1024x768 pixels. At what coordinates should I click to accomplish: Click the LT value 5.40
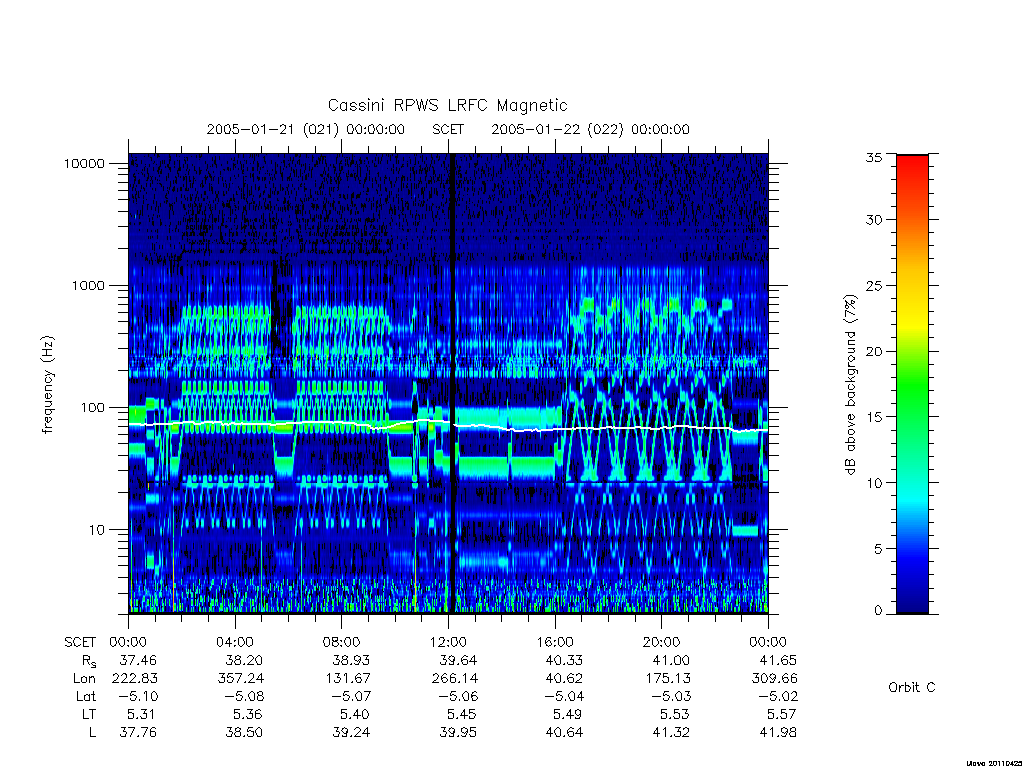[355, 714]
